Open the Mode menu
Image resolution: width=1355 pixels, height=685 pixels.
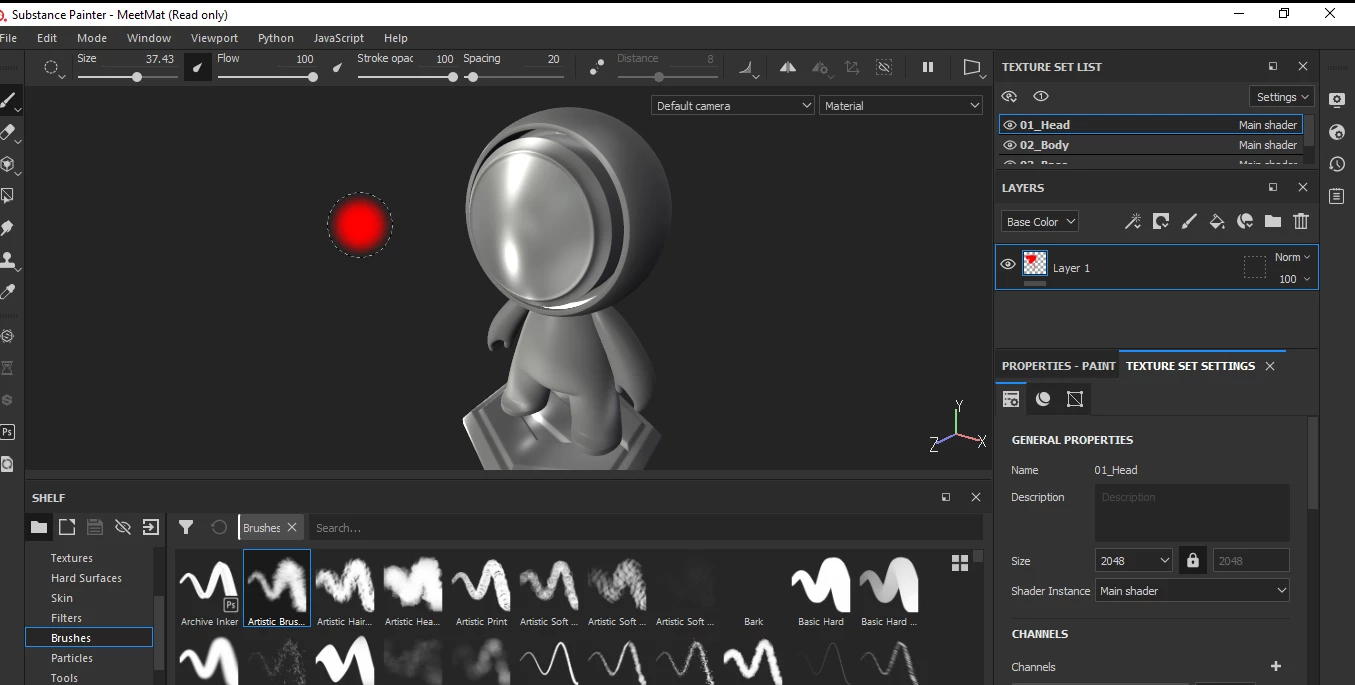92,38
